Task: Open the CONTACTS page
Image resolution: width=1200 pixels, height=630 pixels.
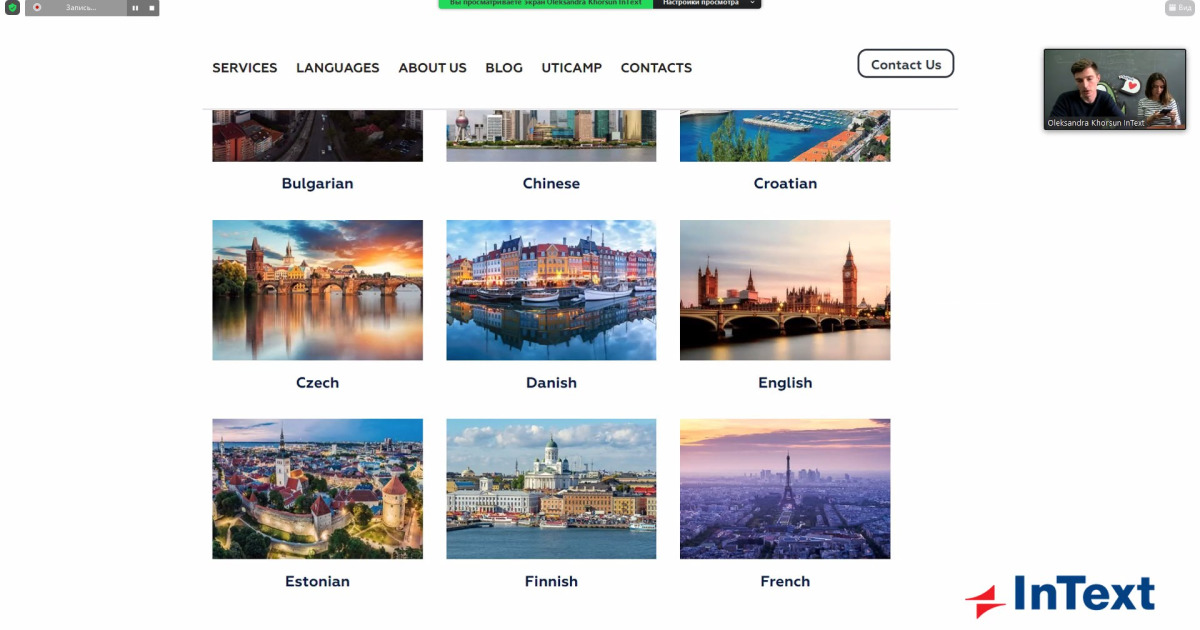Action: click(656, 68)
